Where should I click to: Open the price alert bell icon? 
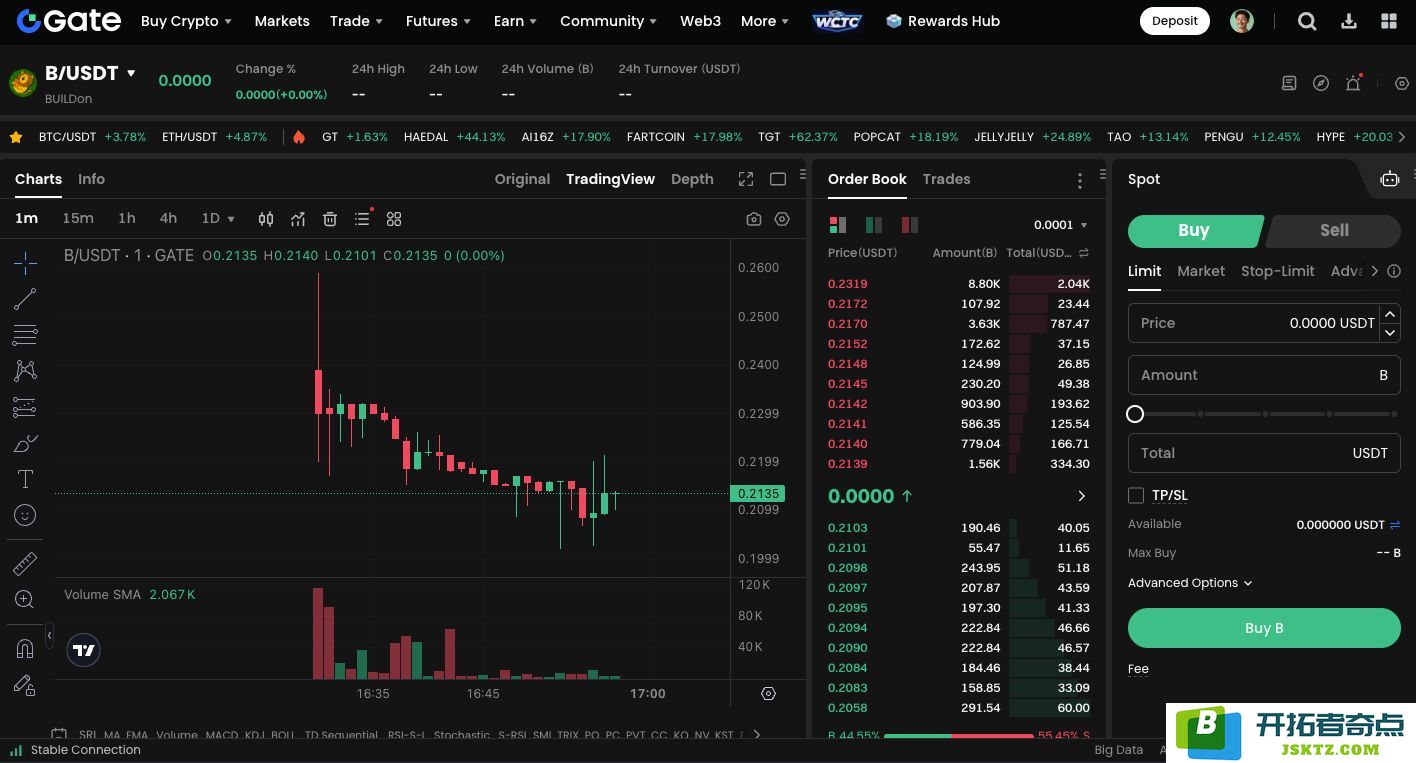(1353, 83)
